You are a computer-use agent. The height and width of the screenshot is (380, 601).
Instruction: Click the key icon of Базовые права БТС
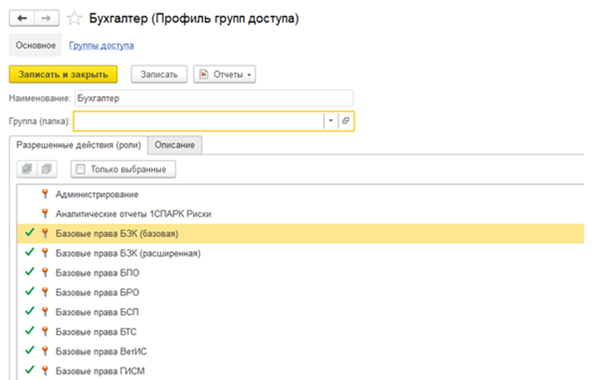[x=45, y=331]
